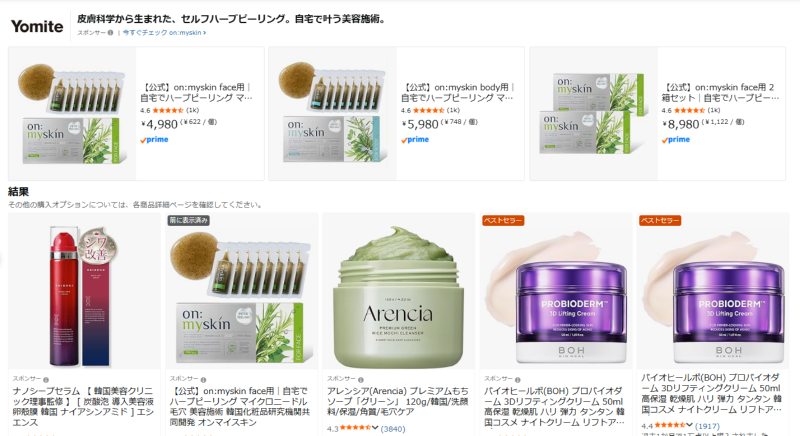The width and height of the screenshot is (800, 436).
Task: Open sponsor info icon beside top banner
Action: pos(110,33)
